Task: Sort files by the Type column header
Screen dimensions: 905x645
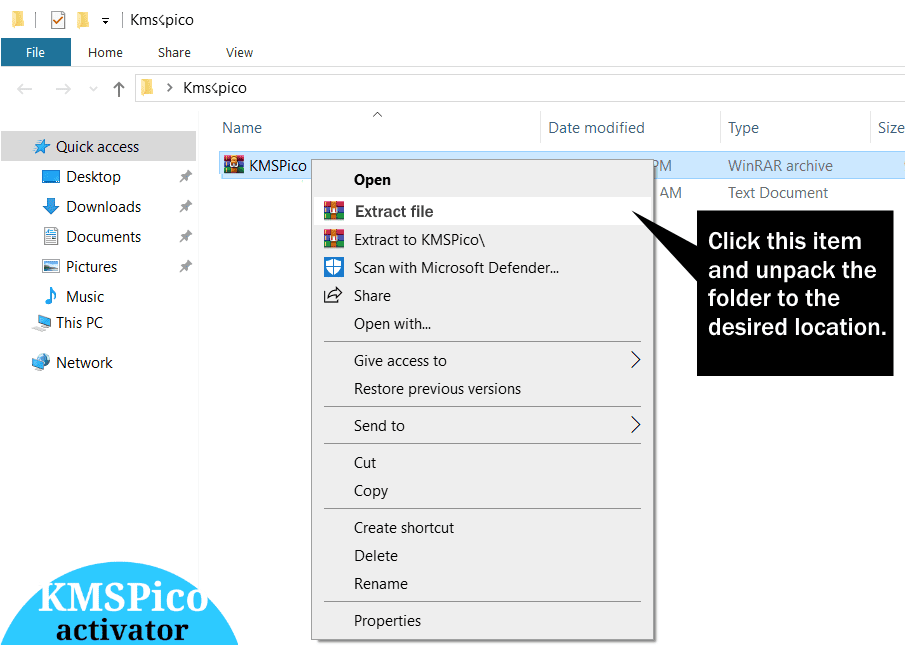Action: pyautogui.click(x=743, y=128)
